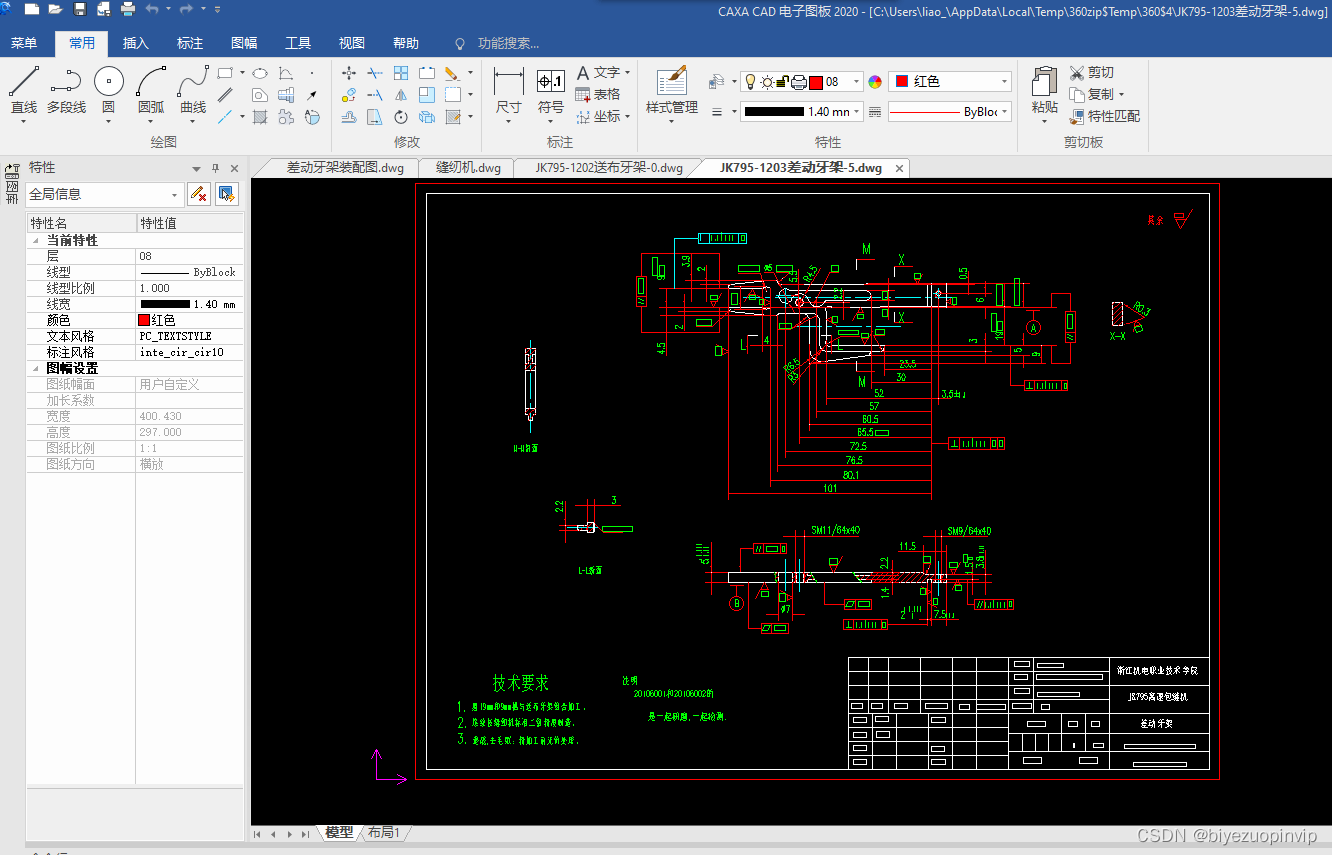The height and width of the screenshot is (855, 1332).
Task: Click the color wheel icon in 特性 group
Action: [x=875, y=82]
